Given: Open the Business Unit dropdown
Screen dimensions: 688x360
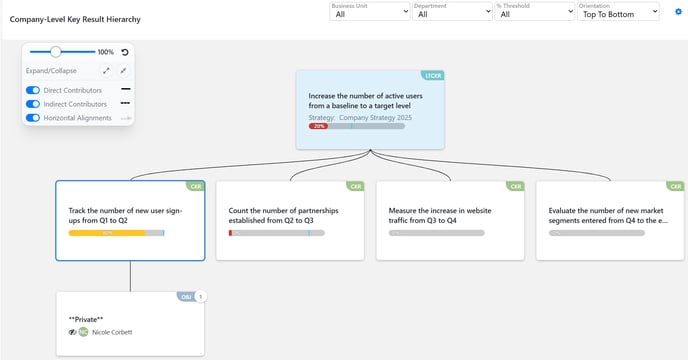Looking at the screenshot, I should tap(370, 11).
